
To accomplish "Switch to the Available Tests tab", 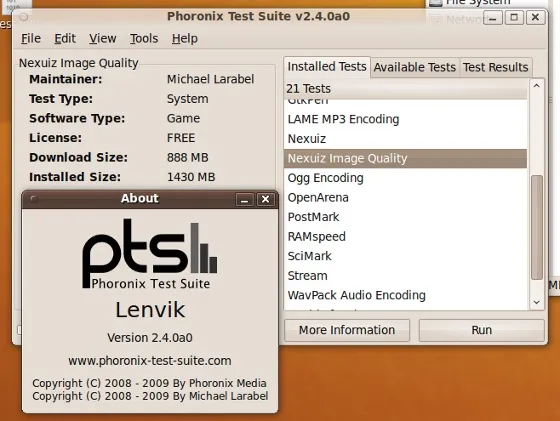I will [415, 67].
